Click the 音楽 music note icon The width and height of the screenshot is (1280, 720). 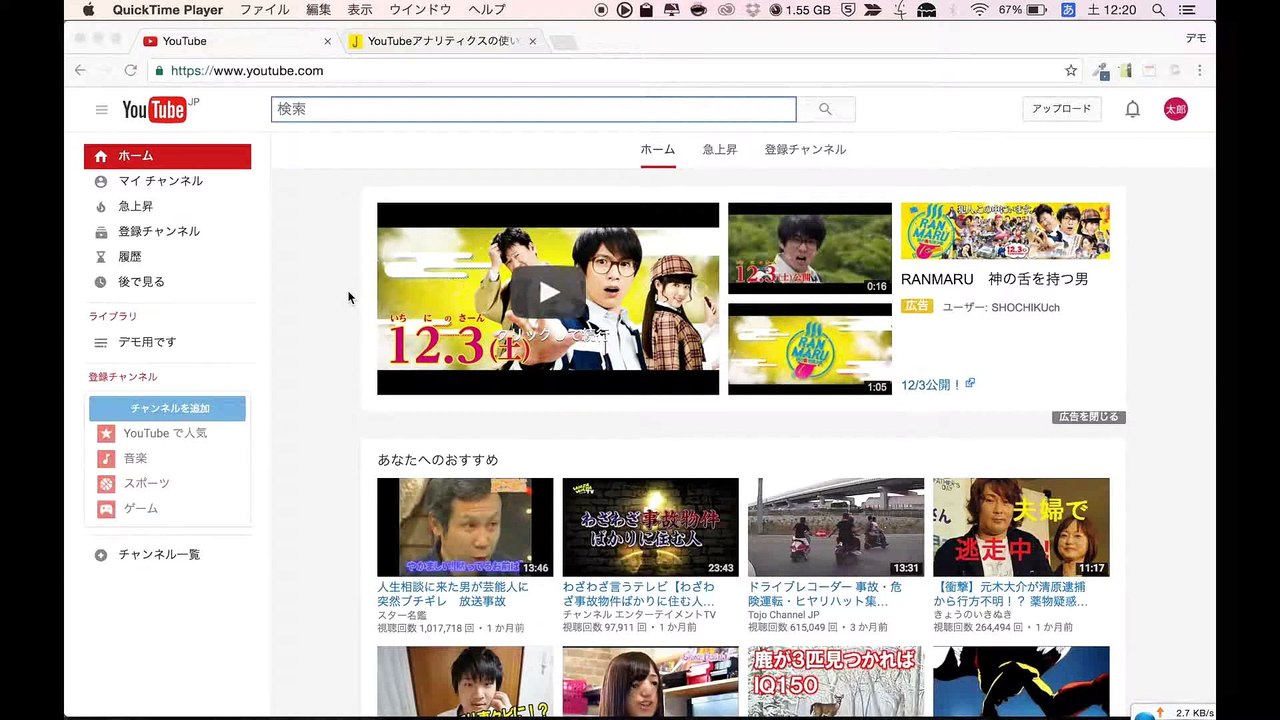pos(106,458)
